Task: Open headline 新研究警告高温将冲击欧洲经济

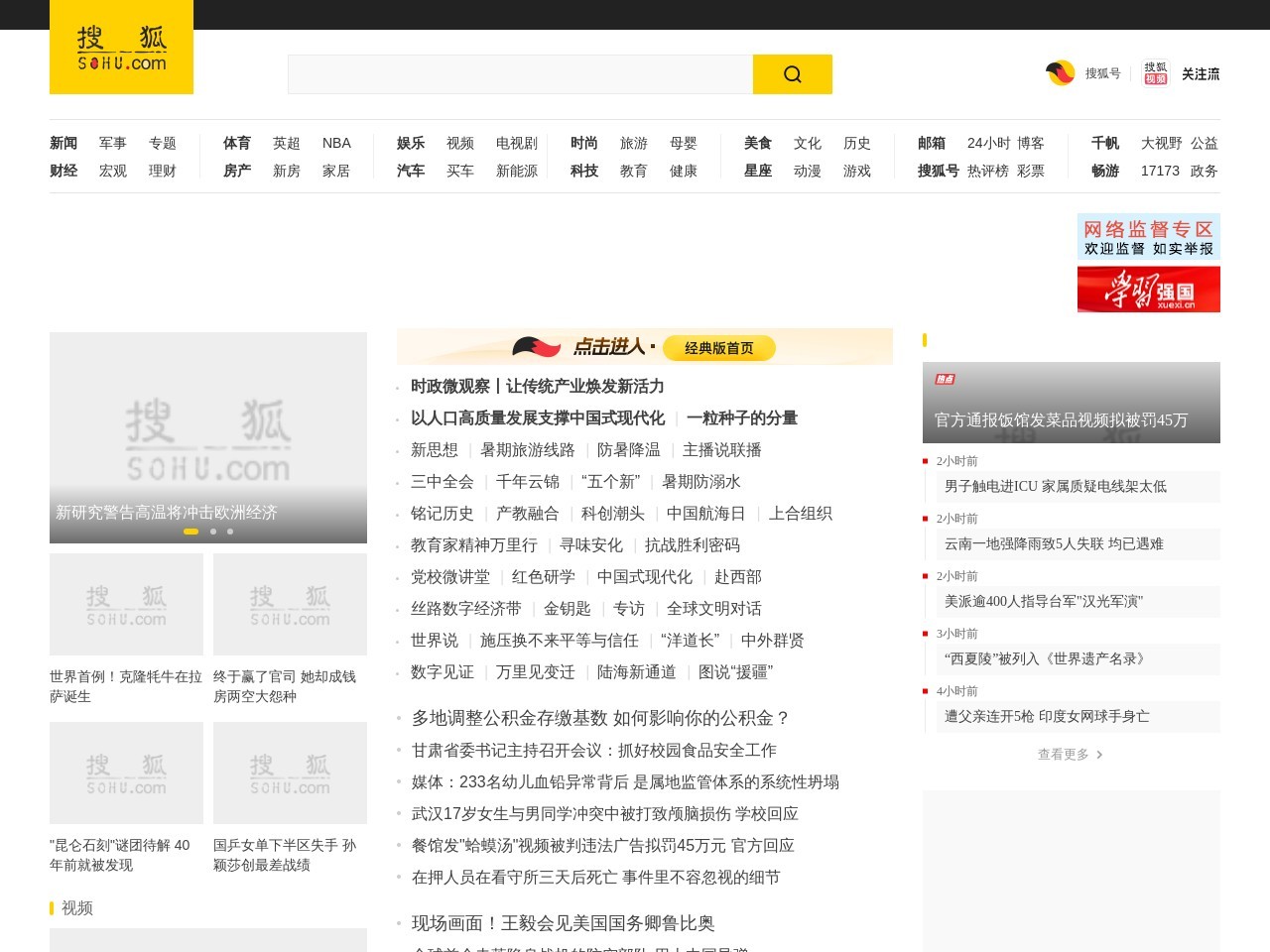Action: (x=167, y=513)
